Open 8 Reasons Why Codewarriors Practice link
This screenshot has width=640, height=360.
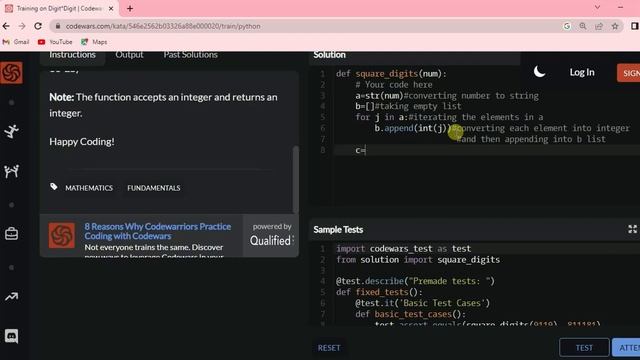(x=158, y=231)
